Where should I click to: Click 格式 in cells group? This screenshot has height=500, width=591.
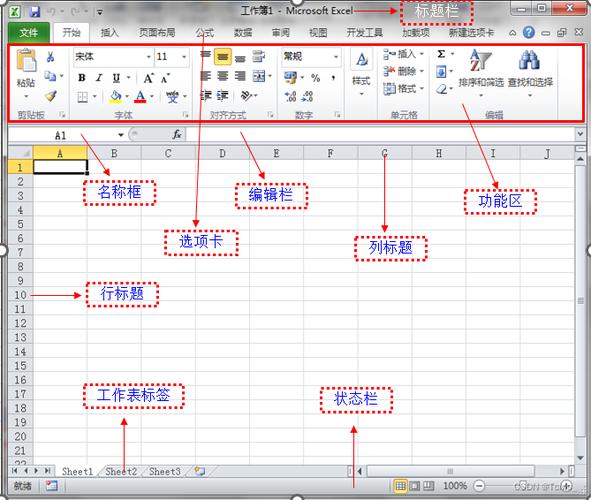click(x=404, y=89)
